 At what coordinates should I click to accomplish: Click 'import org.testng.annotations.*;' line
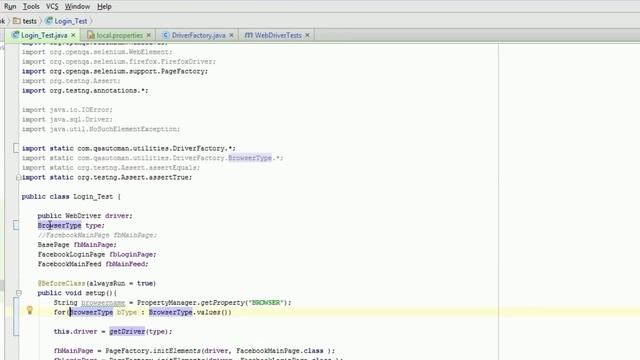click(x=85, y=91)
